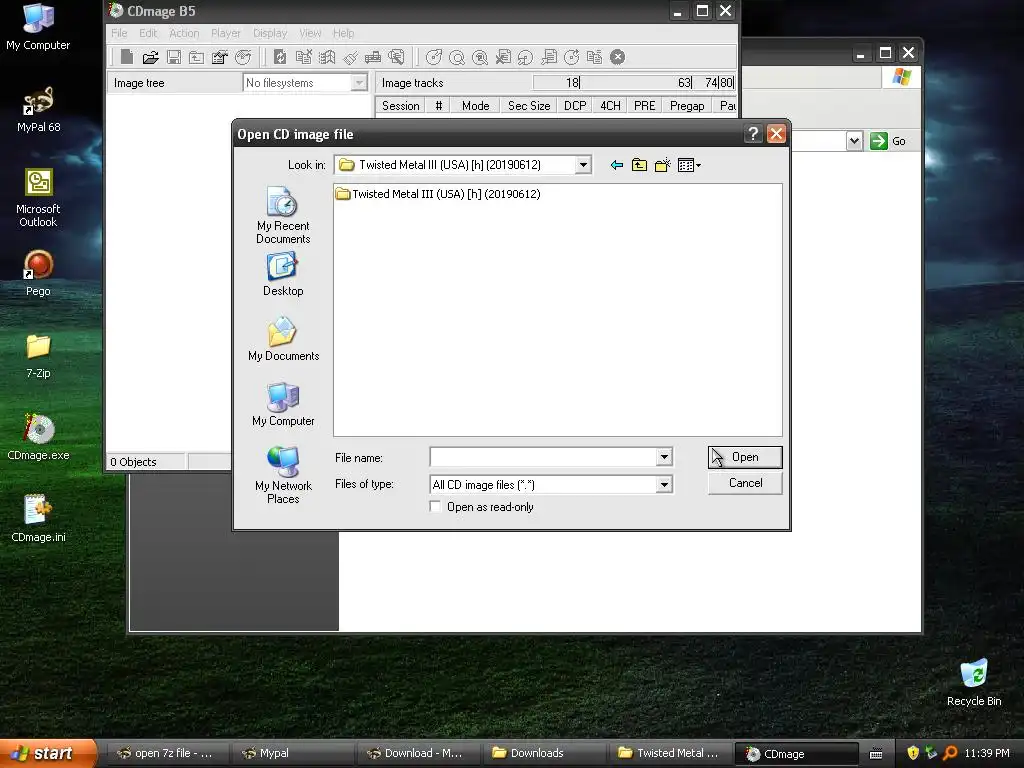Click the Mode column header

475,106
